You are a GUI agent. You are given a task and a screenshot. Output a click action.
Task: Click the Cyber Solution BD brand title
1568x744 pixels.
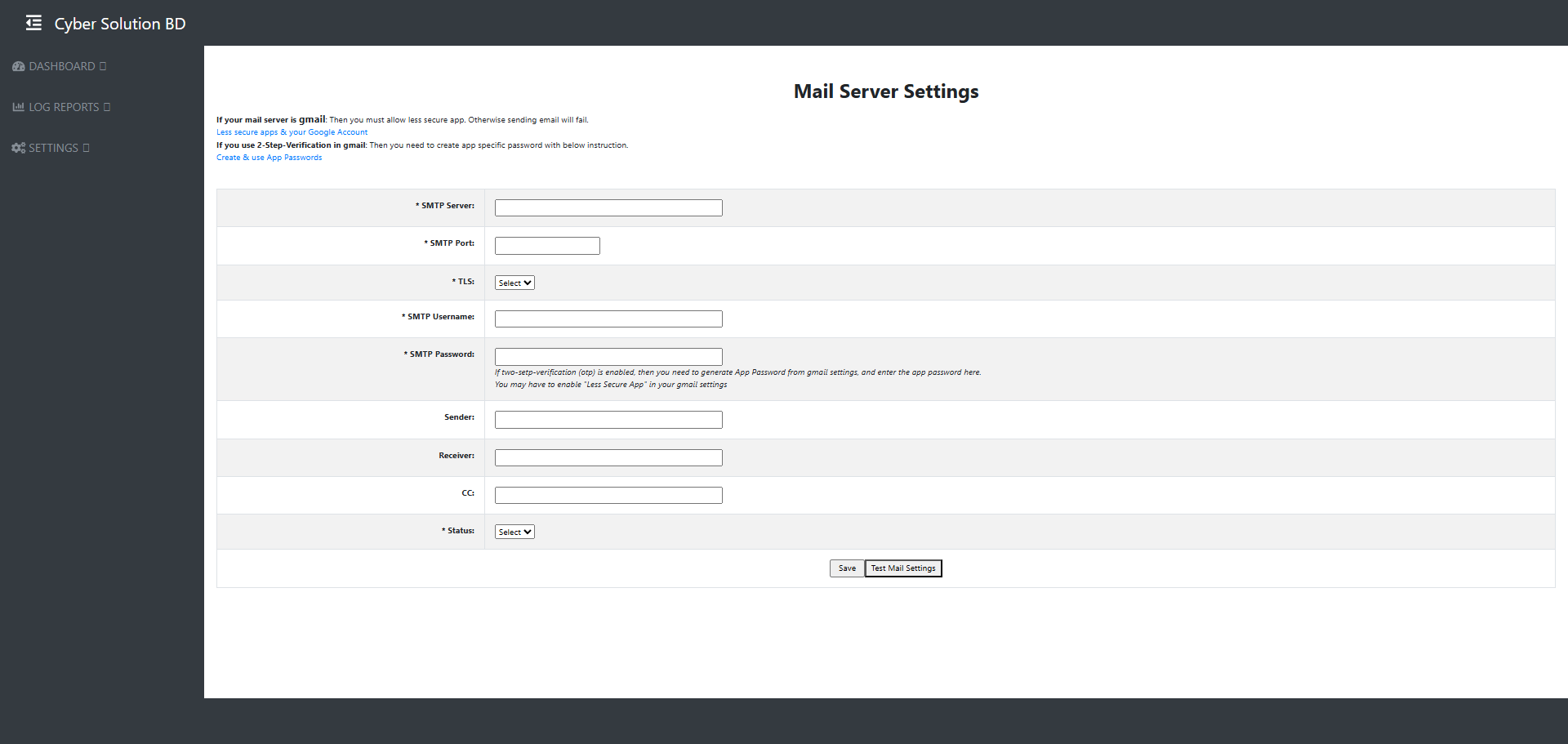tap(120, 24)
